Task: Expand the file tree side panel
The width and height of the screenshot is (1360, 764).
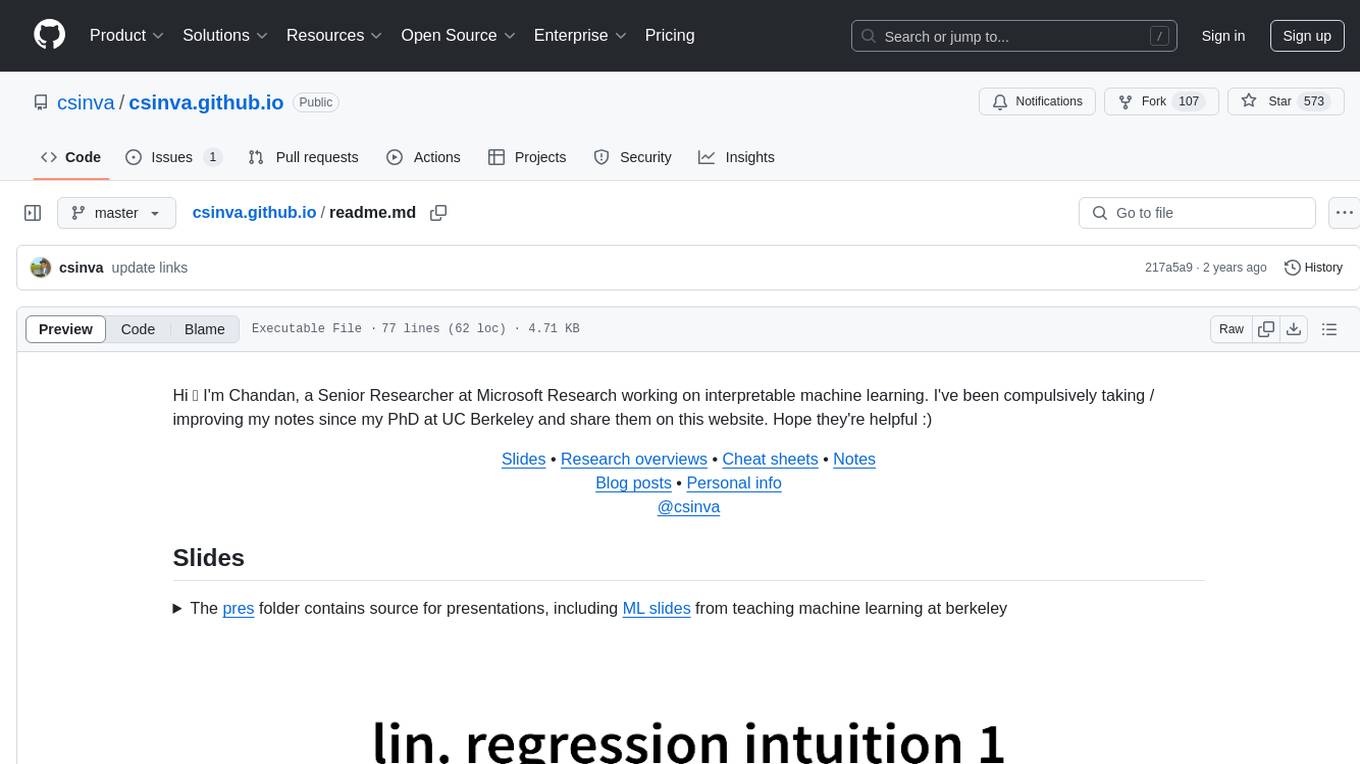Action: 33,213
